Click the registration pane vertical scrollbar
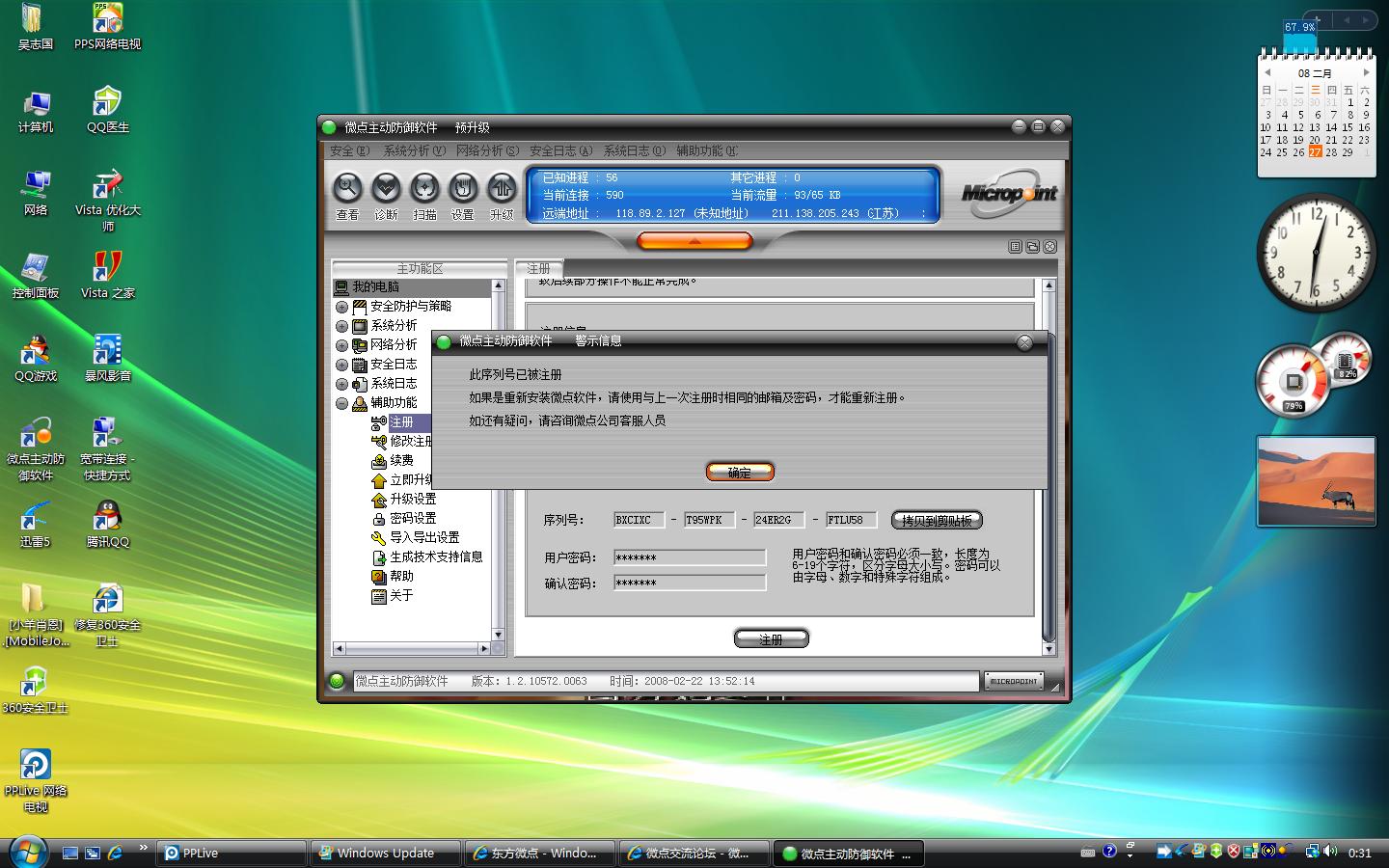 tap(1049, 468)
